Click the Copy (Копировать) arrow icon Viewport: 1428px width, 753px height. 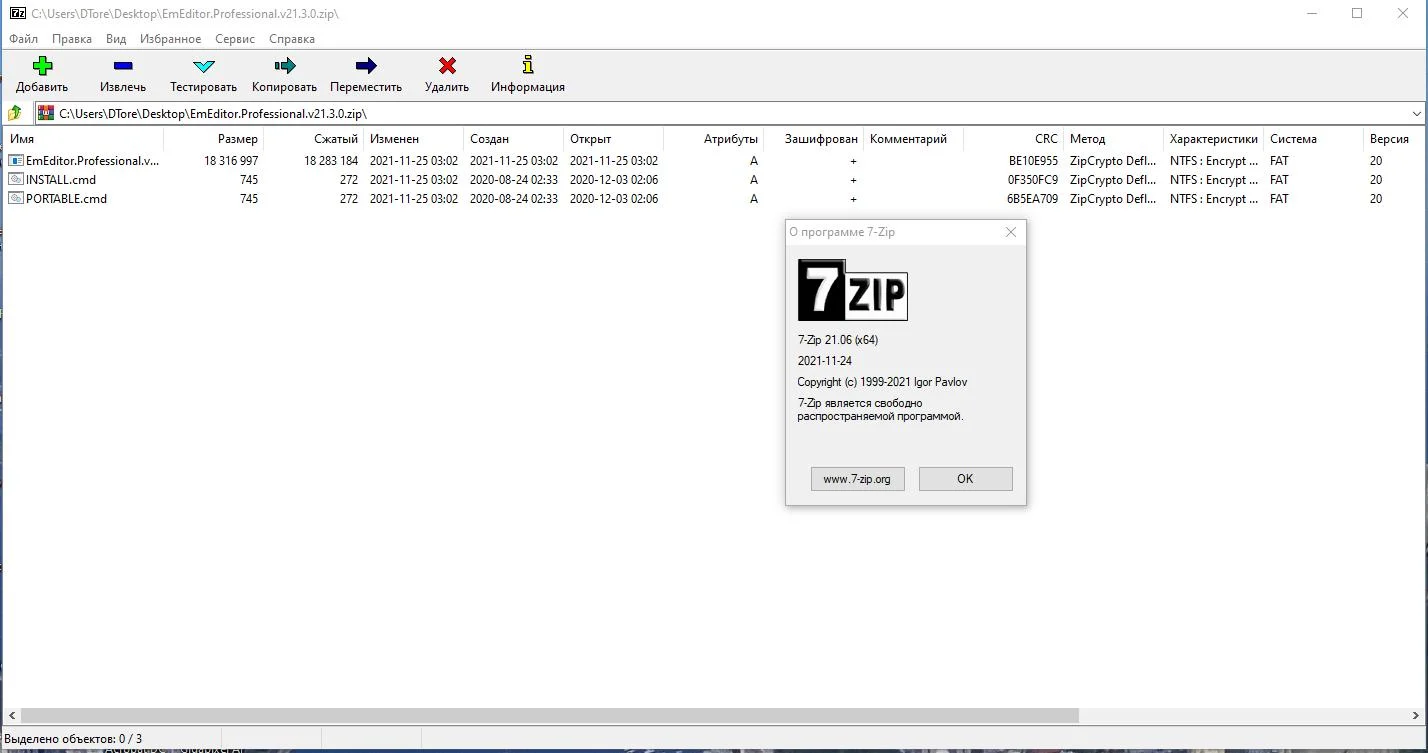pos(285,66)
